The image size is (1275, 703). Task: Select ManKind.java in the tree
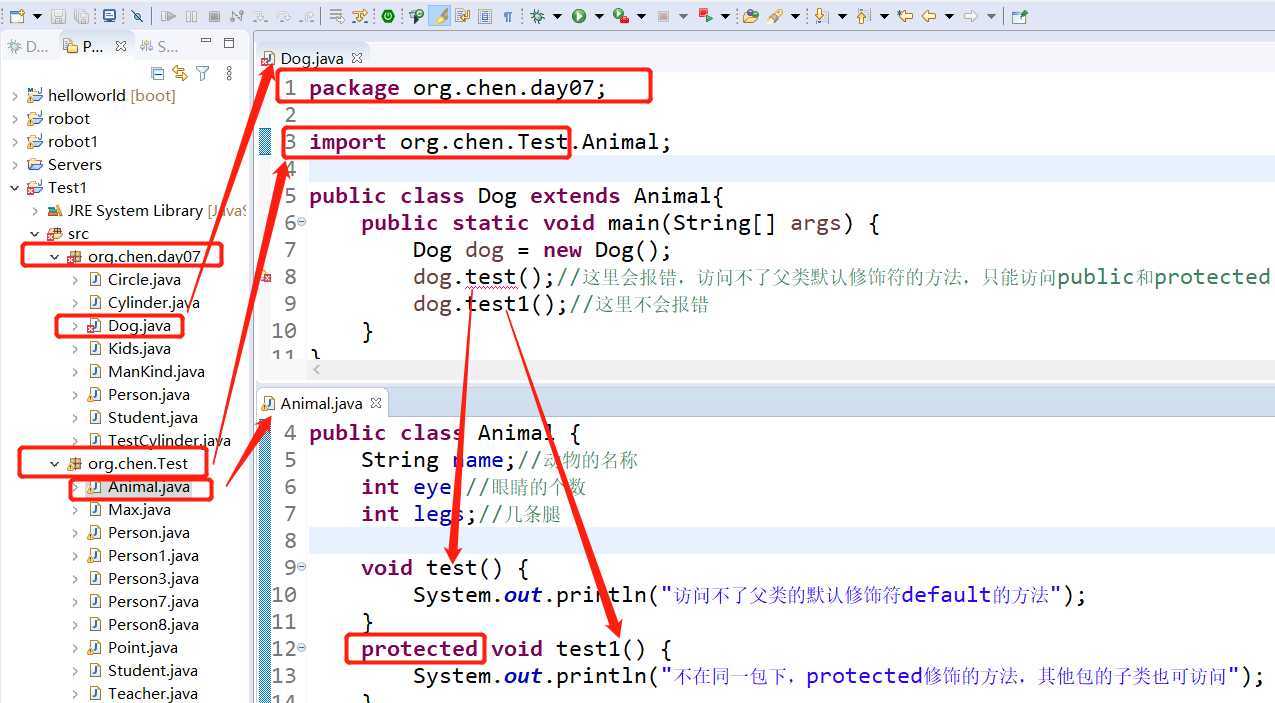tap(156, 372)
